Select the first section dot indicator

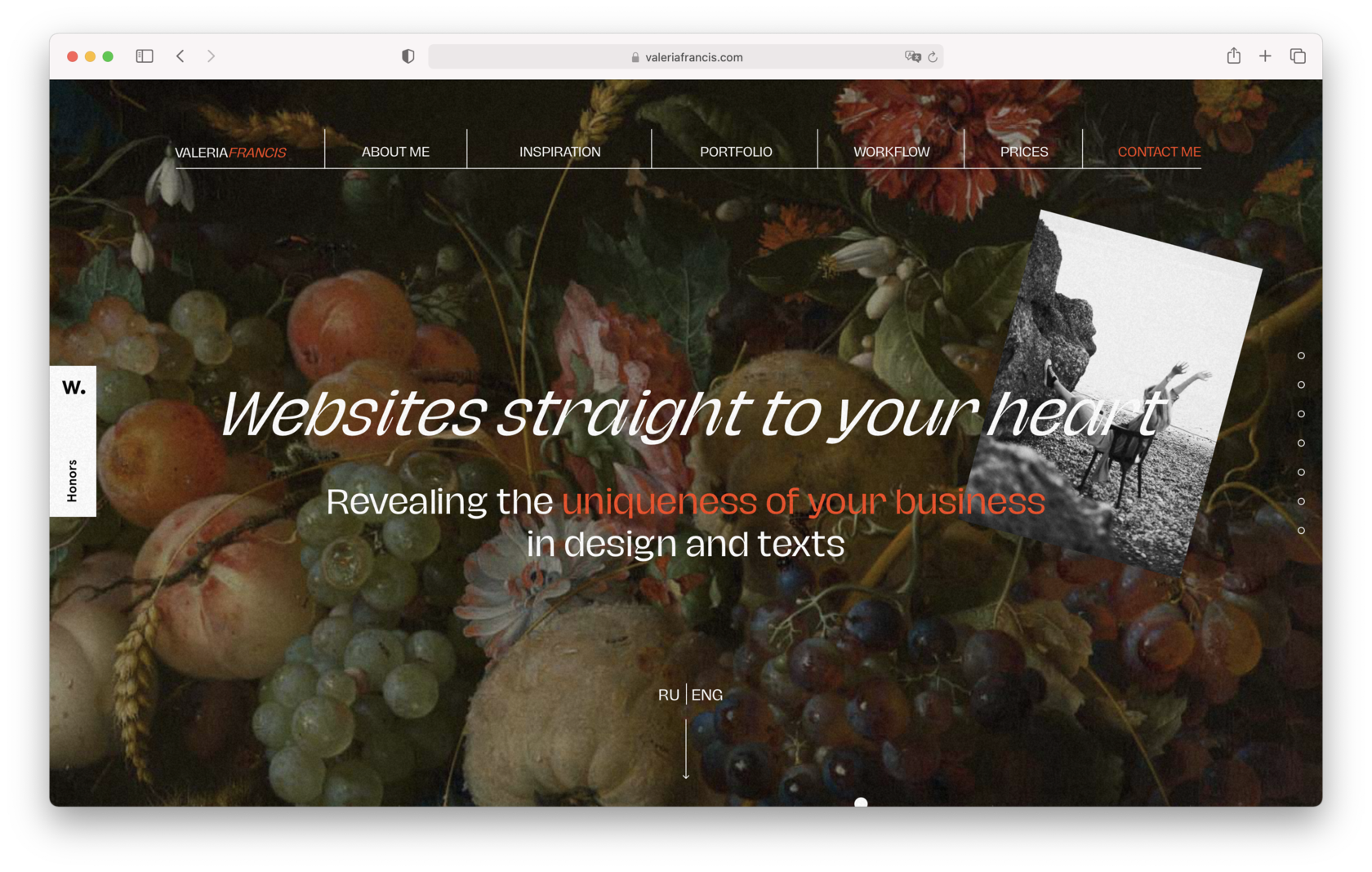[x=1301, y=355]
